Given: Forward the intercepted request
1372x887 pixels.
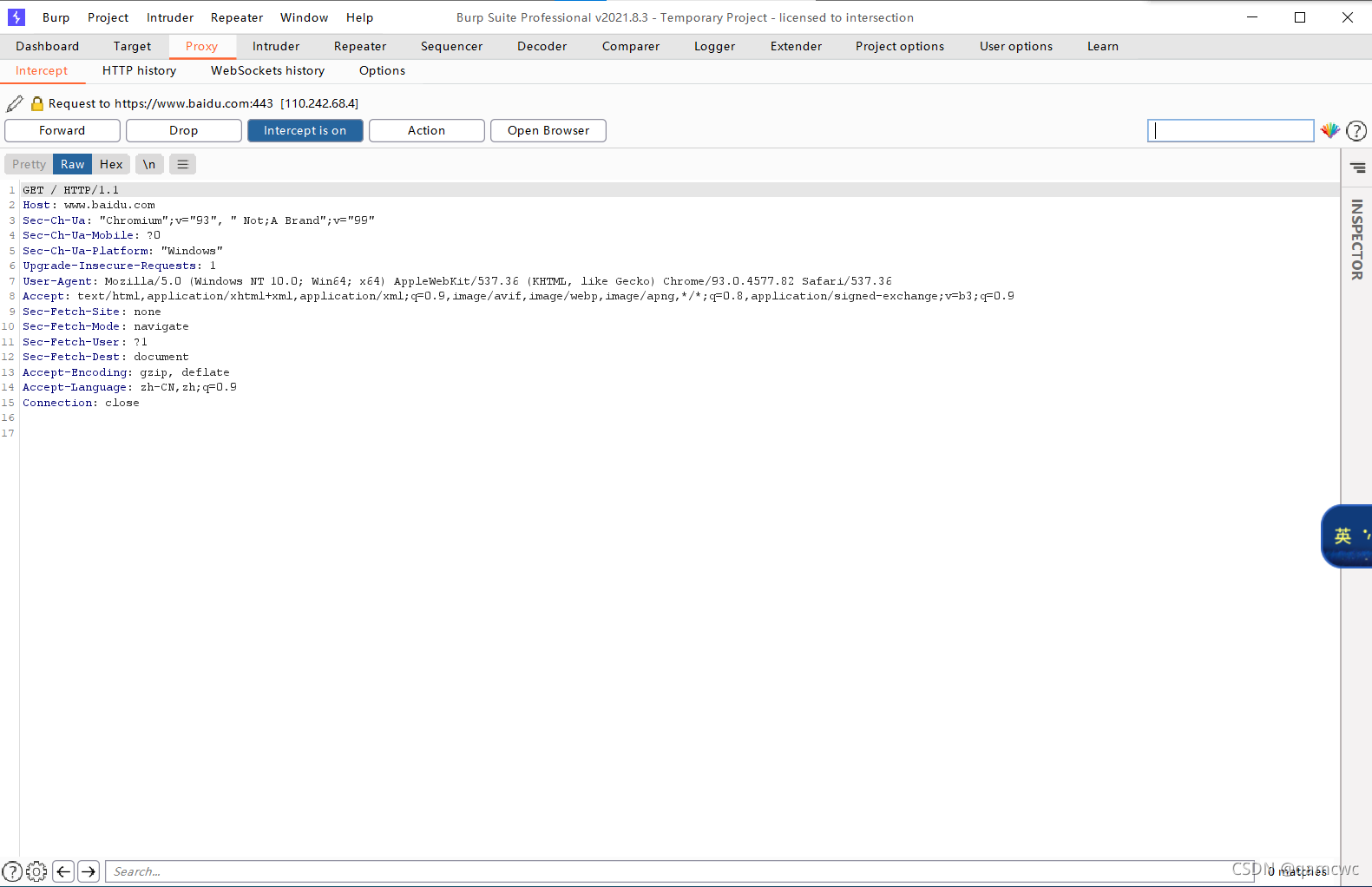Looking at the screenshot, I should tap(62, 130).
